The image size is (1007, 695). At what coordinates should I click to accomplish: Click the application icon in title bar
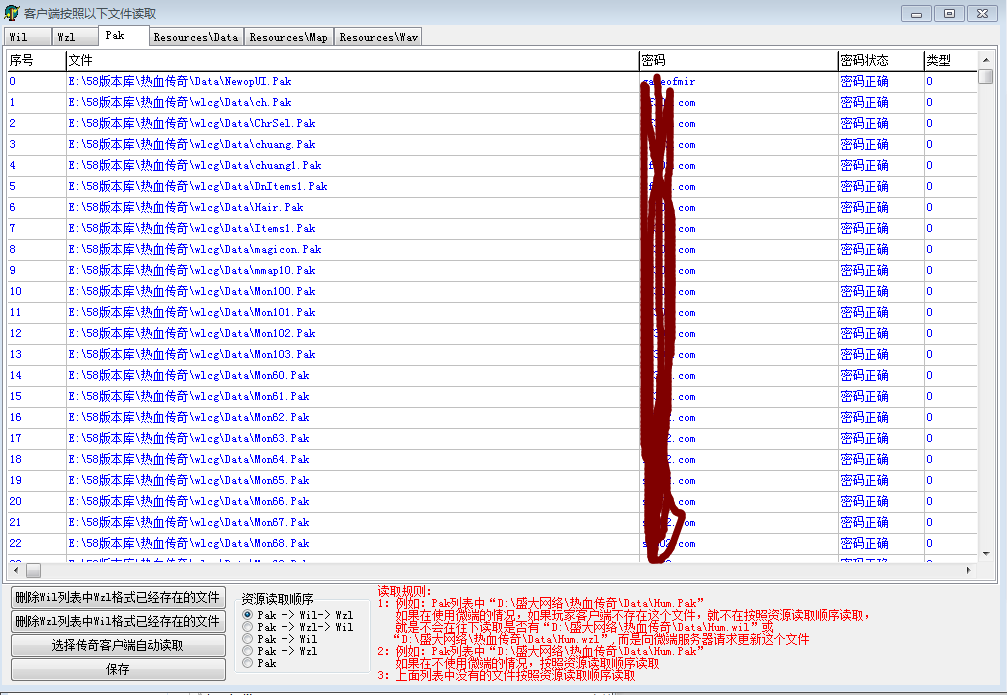pyautogui.click(x=12, y=13)
